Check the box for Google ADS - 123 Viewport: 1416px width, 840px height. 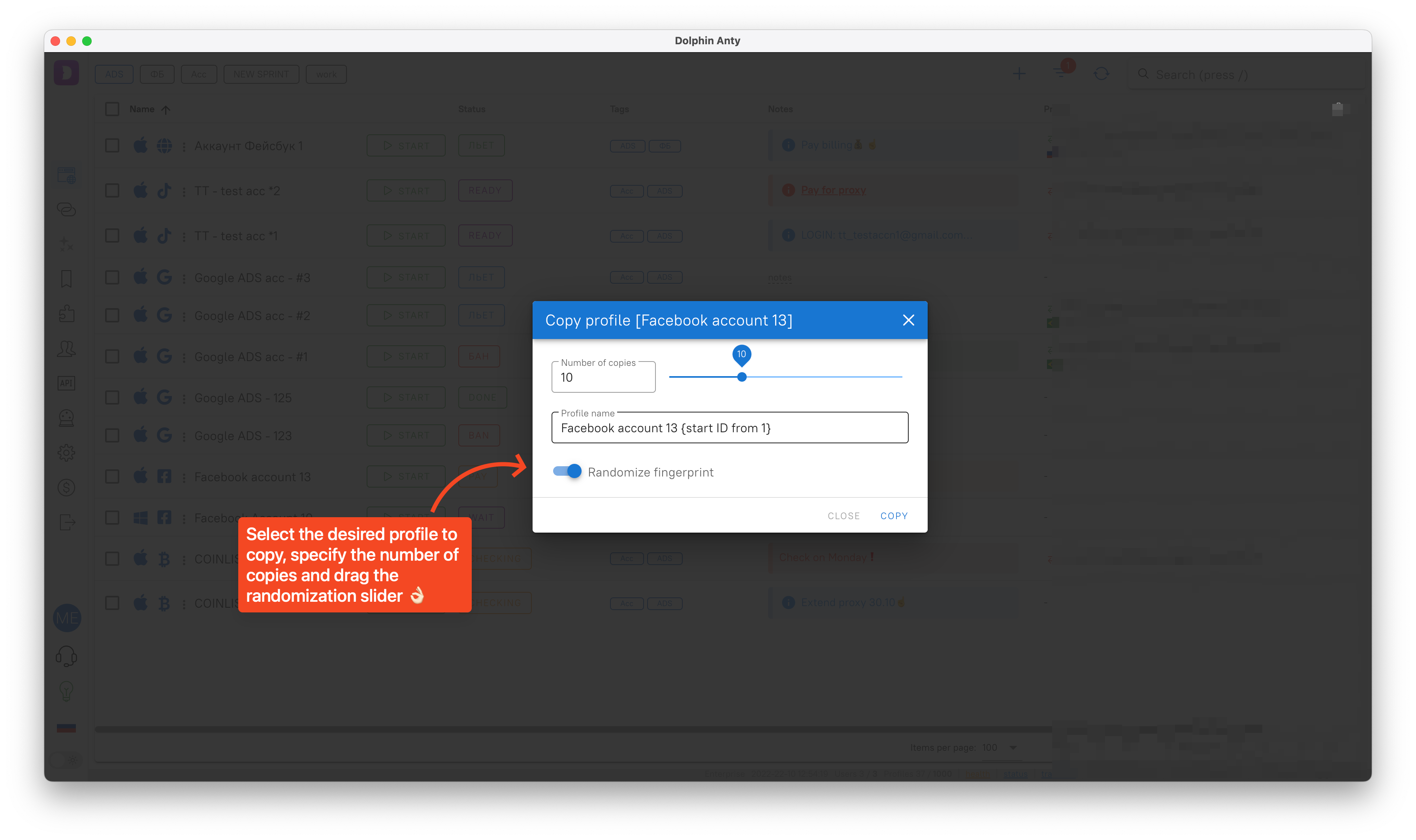pyautogui.click(x=112, y=435)
